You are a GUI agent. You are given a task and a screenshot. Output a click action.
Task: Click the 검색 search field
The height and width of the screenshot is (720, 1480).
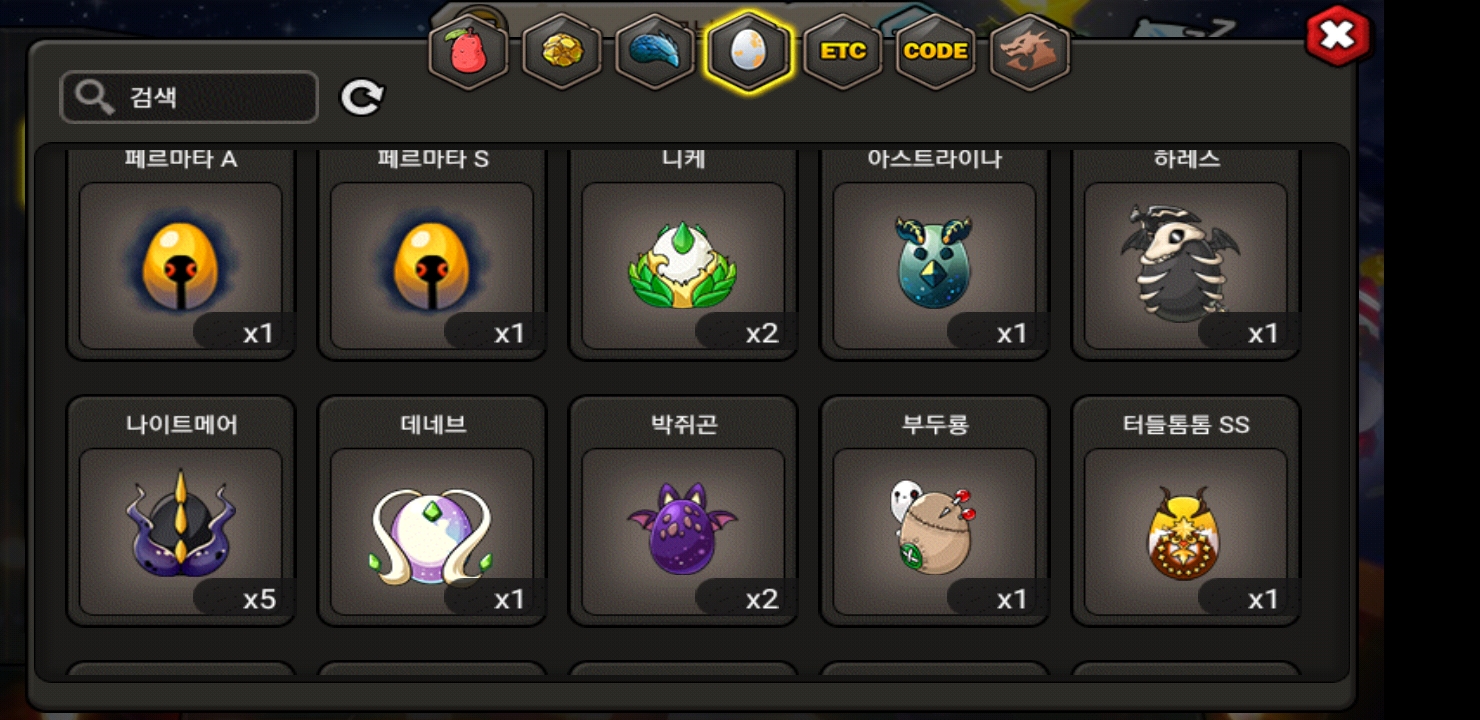[189, 97]
